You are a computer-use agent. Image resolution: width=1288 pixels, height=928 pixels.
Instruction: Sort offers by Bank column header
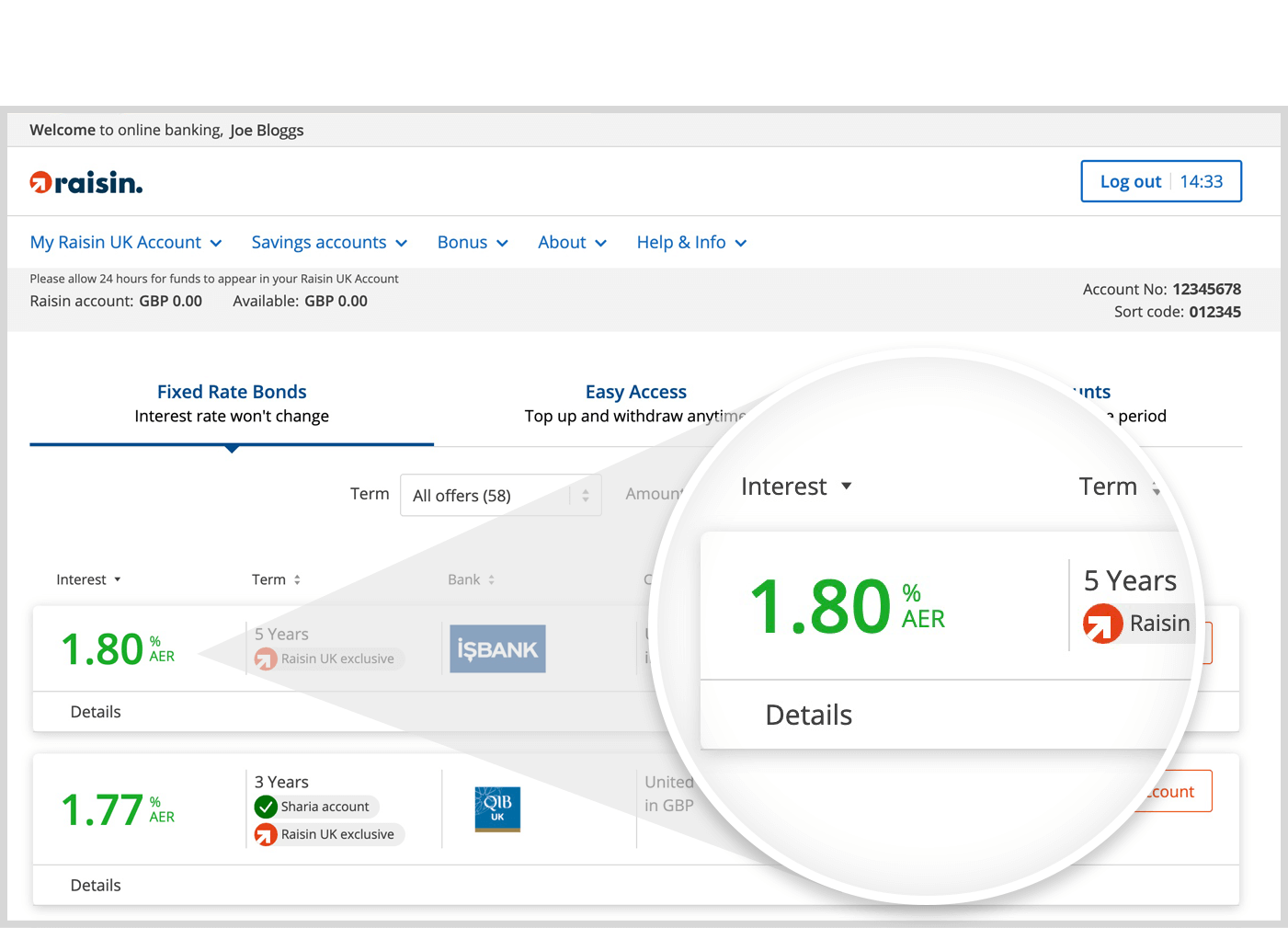tap(471, 579)
